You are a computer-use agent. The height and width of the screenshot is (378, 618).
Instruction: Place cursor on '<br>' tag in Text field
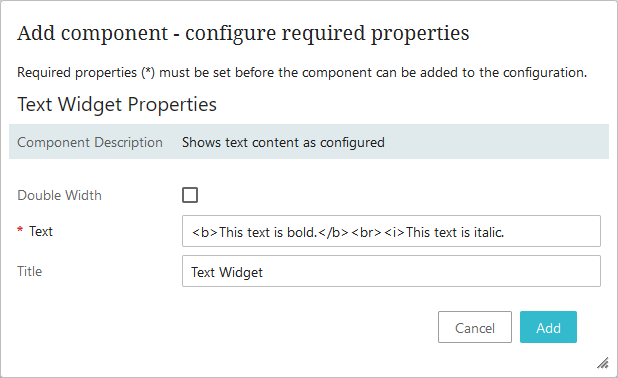tap(366, 232)
